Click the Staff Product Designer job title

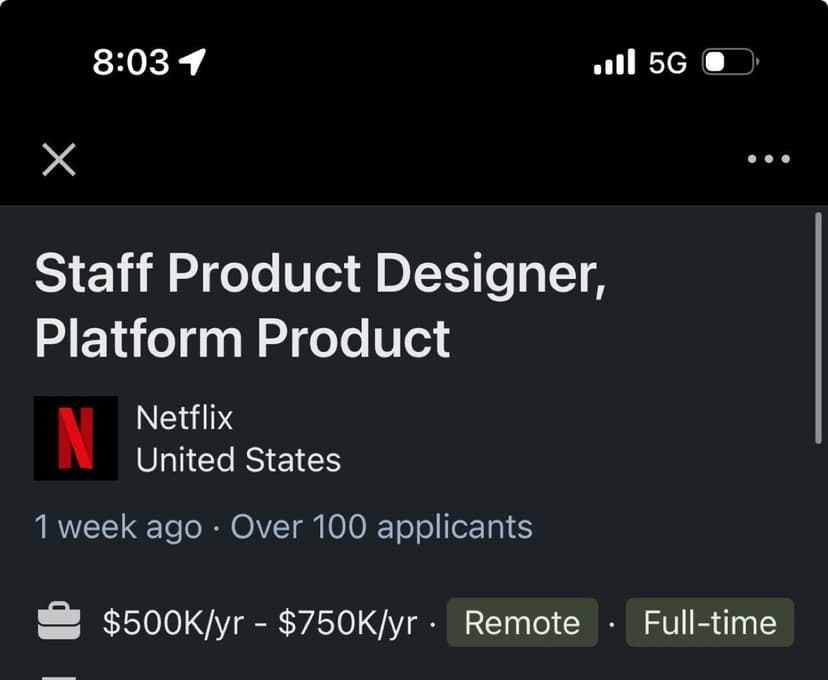coord(320,274)
